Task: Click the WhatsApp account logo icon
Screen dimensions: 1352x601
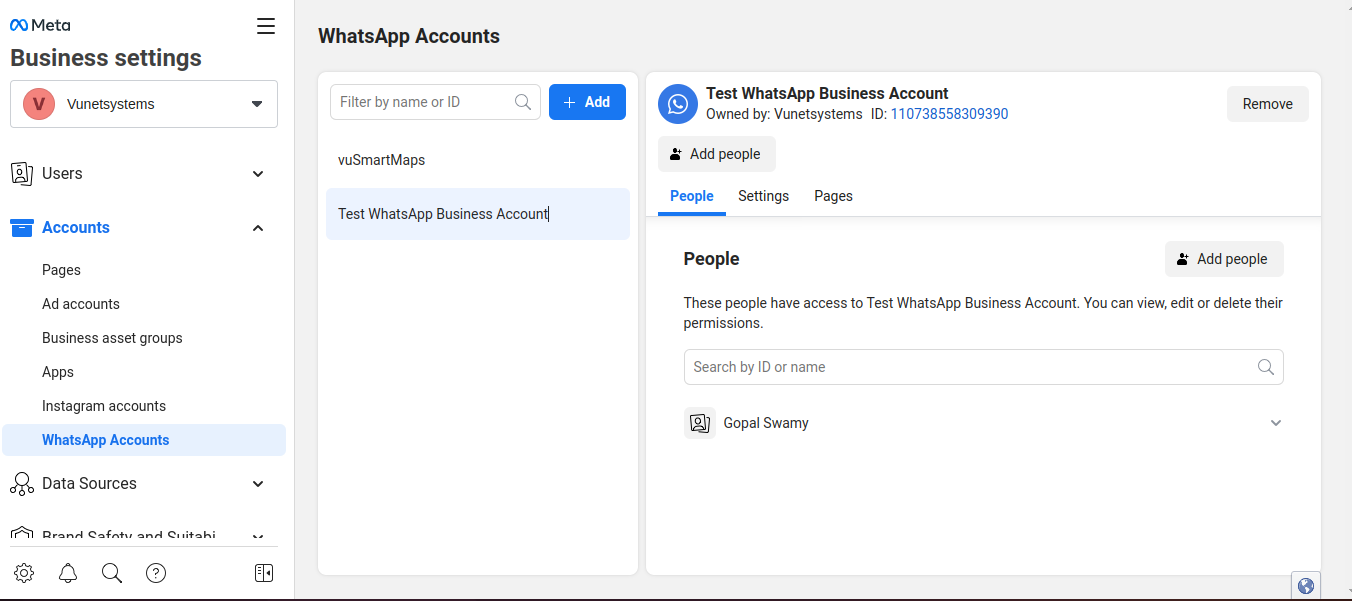Action: coord(678,104)
